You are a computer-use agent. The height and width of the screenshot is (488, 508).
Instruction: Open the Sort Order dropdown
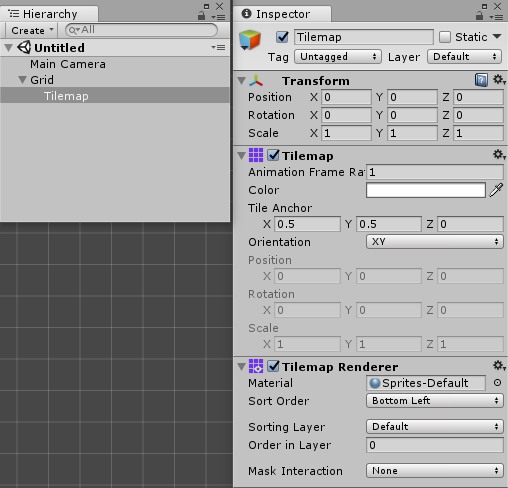pos(435,401)
